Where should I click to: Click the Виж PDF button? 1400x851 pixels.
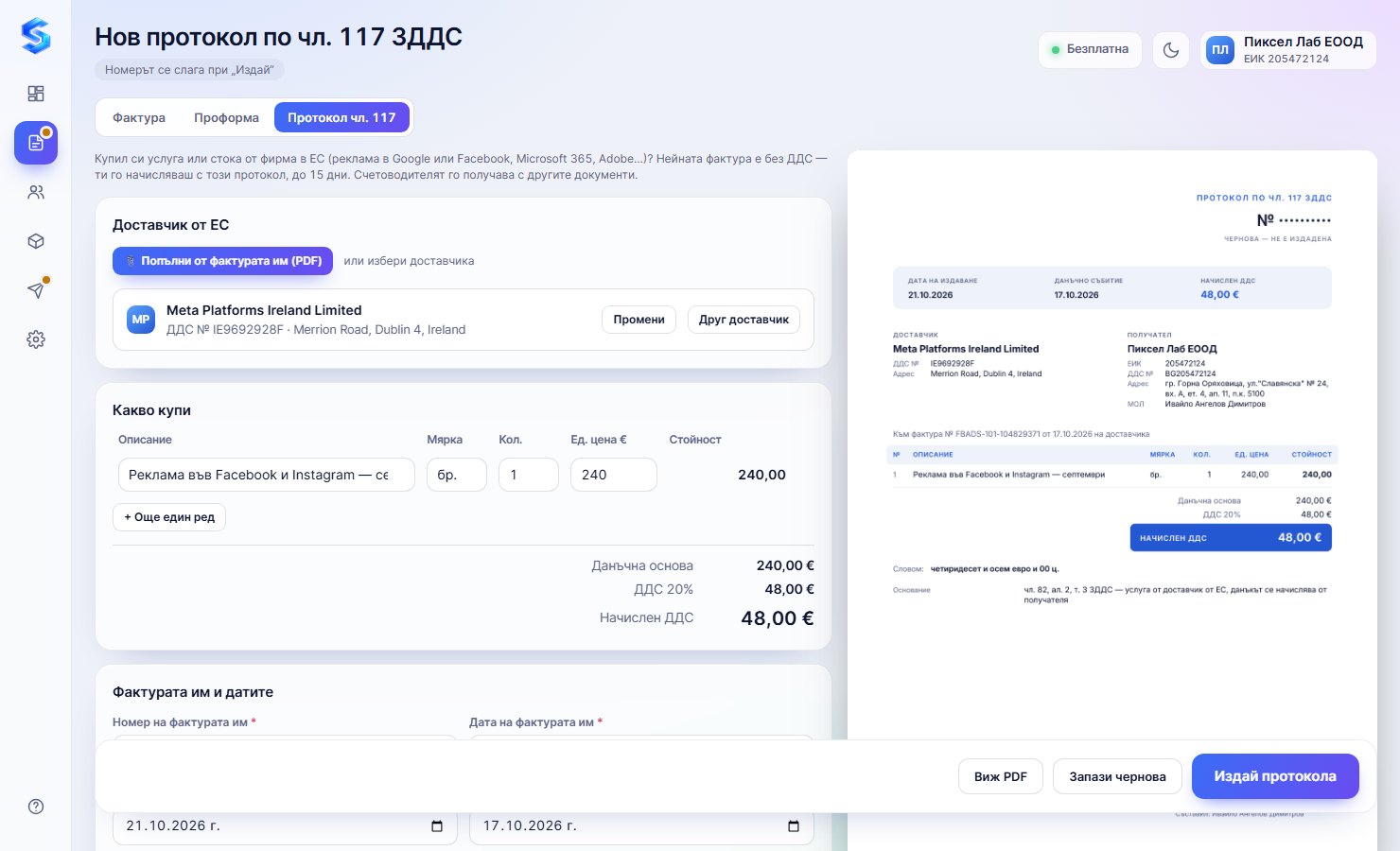click(1001, 776)
